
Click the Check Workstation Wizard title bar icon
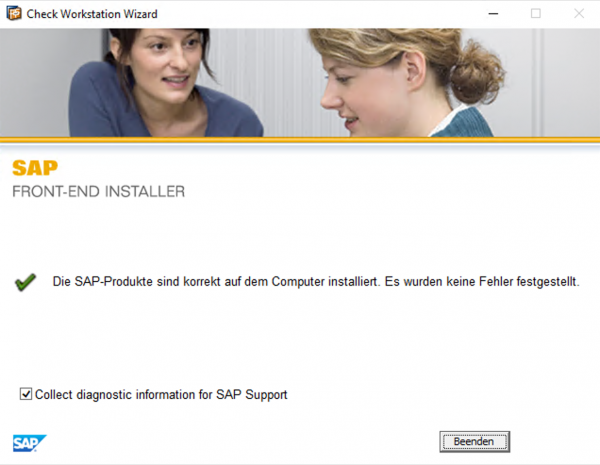tap(14, 13)
